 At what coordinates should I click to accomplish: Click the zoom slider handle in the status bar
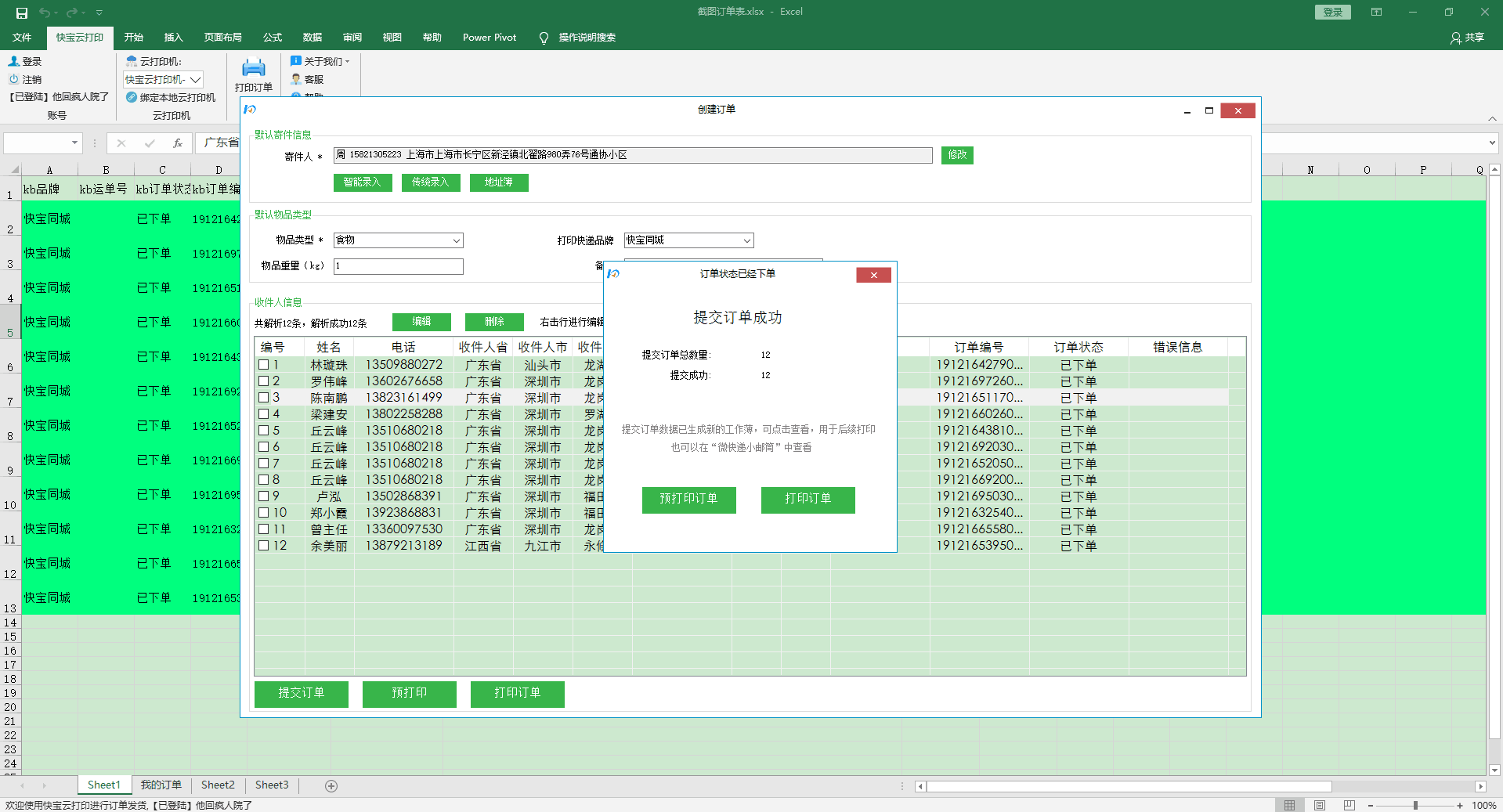coord(1415,805)
